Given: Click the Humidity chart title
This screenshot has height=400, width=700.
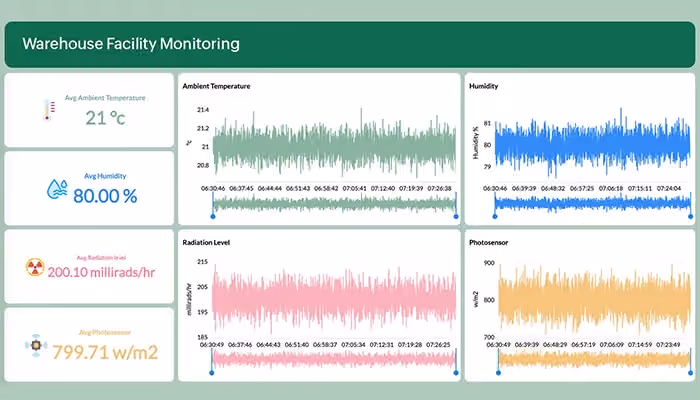Looking at the screenshot, I should 483,86.
